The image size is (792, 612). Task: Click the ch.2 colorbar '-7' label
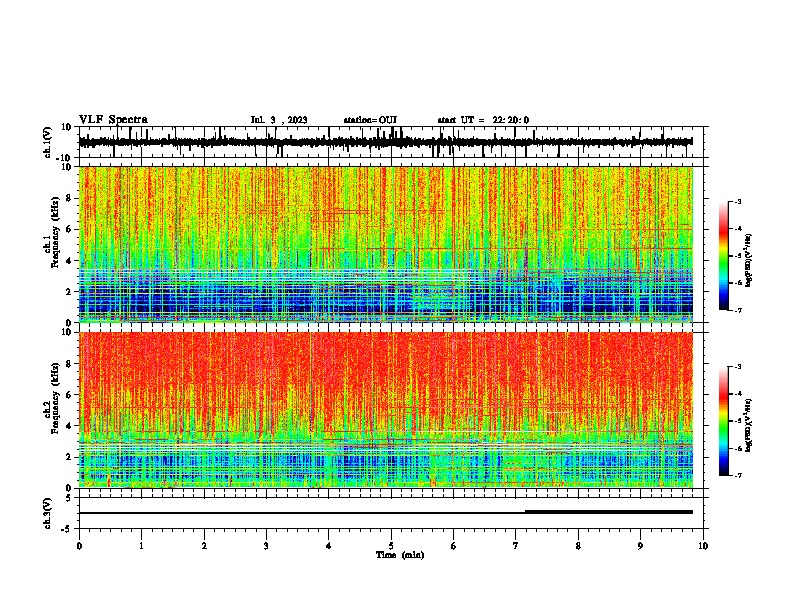(737, 475)
